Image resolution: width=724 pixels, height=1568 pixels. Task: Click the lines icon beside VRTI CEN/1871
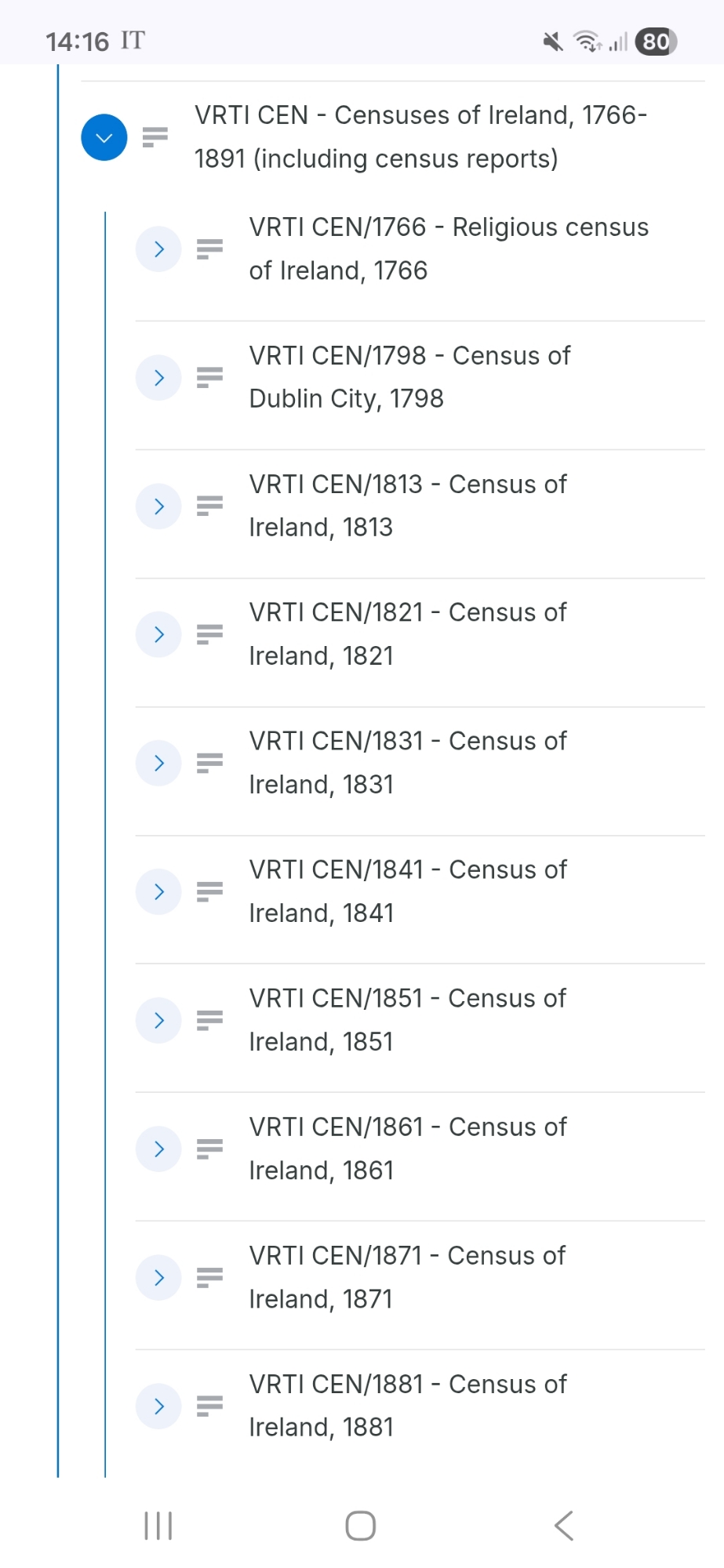(x=209, y=1277)
